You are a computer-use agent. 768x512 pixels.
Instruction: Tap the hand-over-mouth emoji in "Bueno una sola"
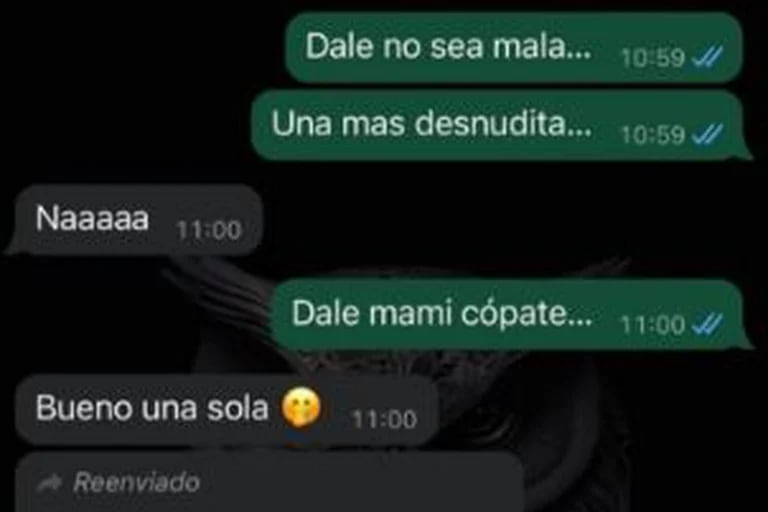coord(301,407)
